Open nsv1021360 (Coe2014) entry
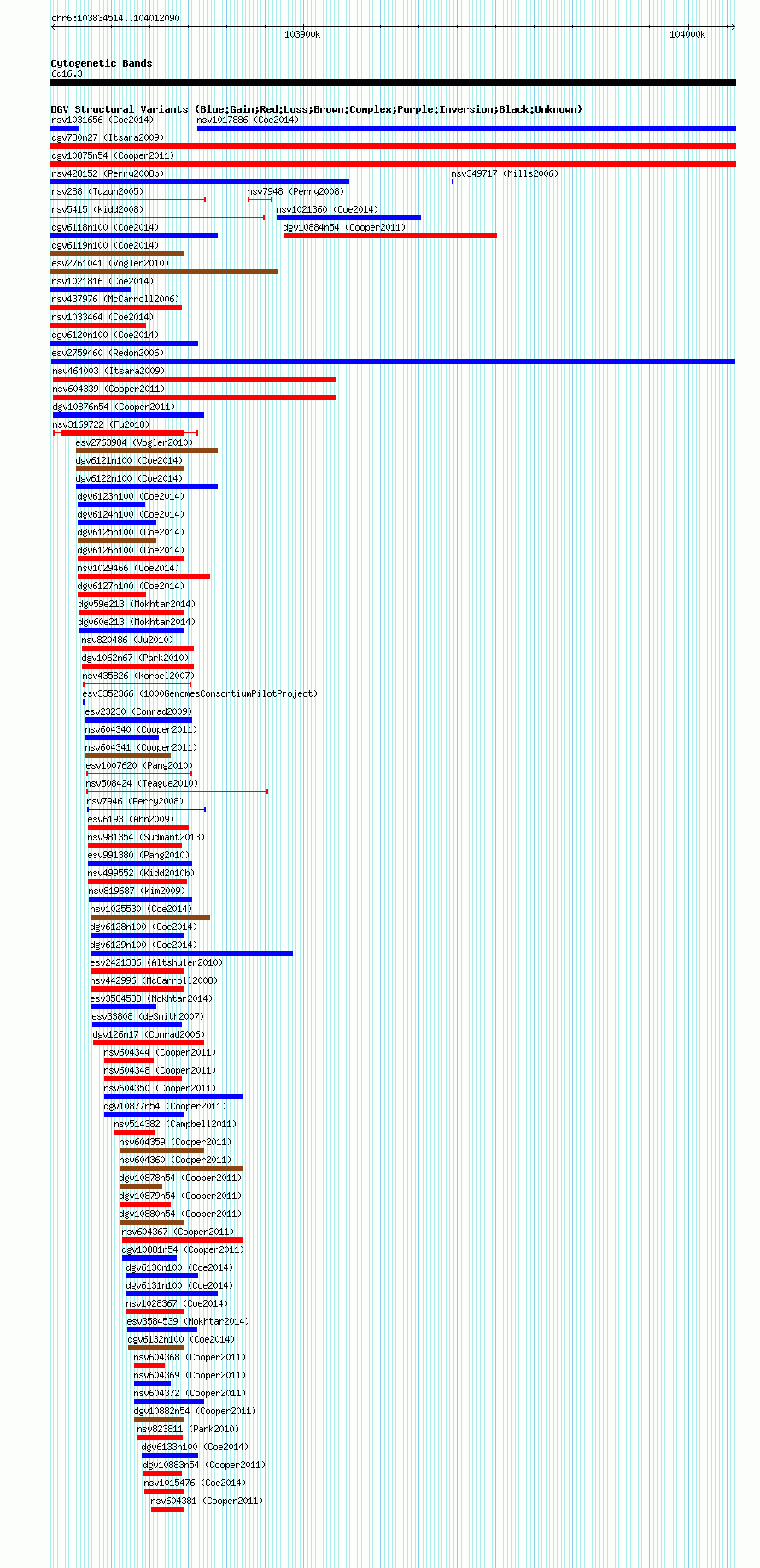Image resolution: width=760 pixels, height=1568 pixels. click(x=327, y=210)
